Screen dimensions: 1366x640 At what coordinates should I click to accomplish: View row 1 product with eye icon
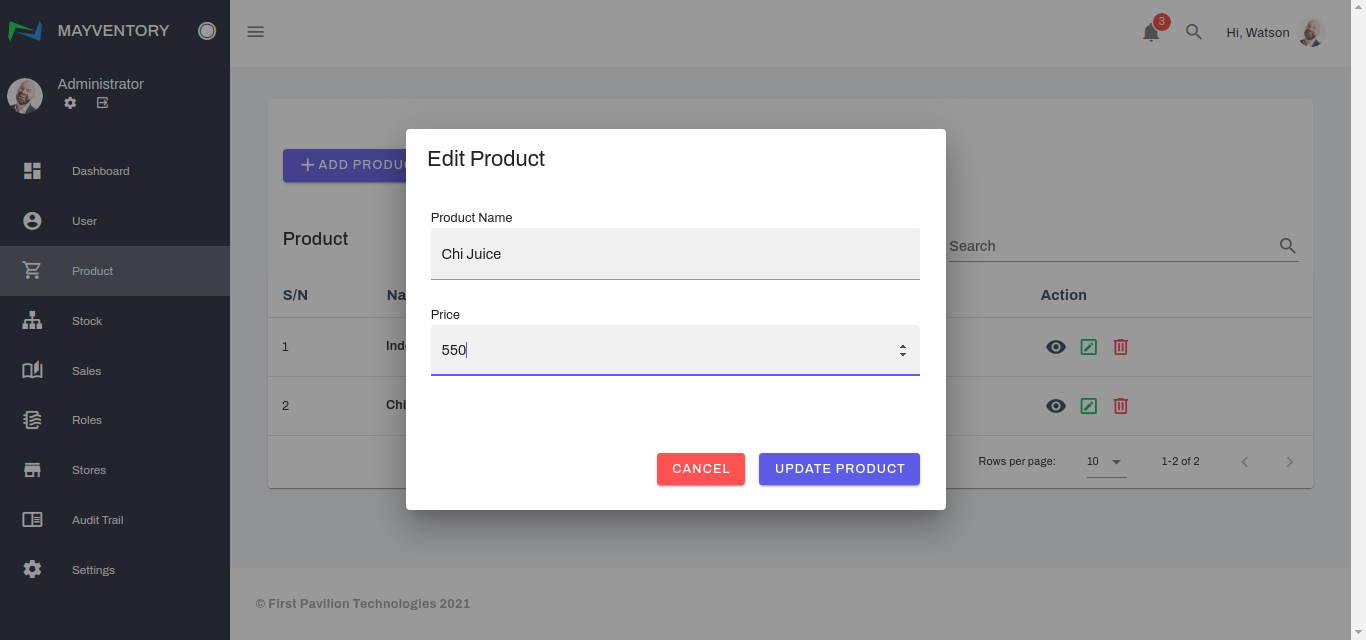[1056, 347]
